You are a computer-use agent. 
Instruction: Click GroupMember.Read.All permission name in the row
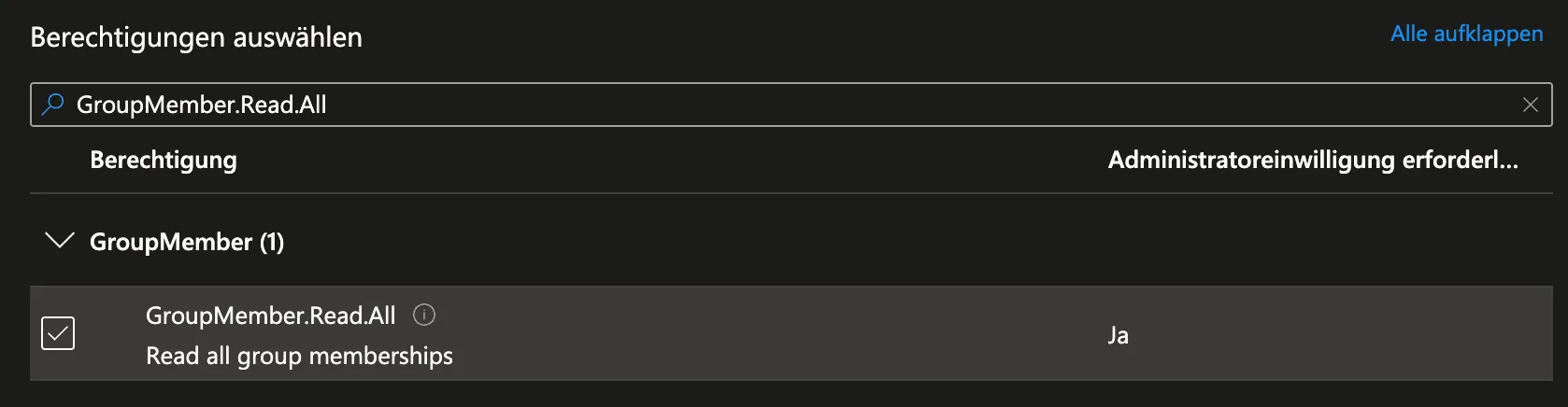tap(270, 316)
